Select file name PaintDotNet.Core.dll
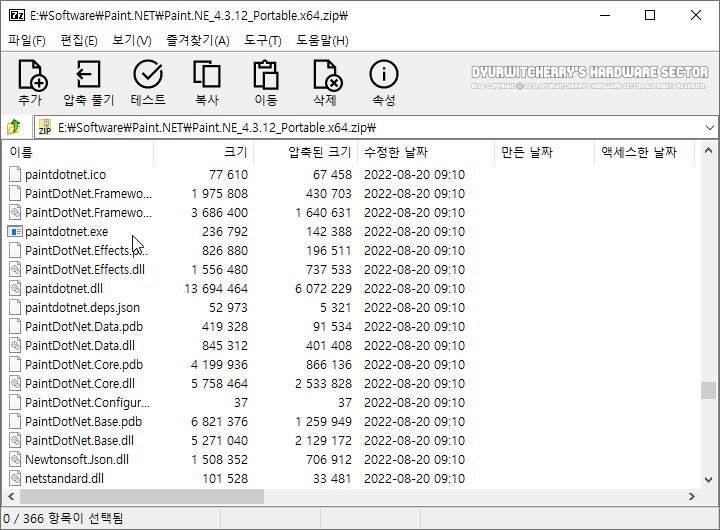Screen dimensions: 720x530 point(80,383)
